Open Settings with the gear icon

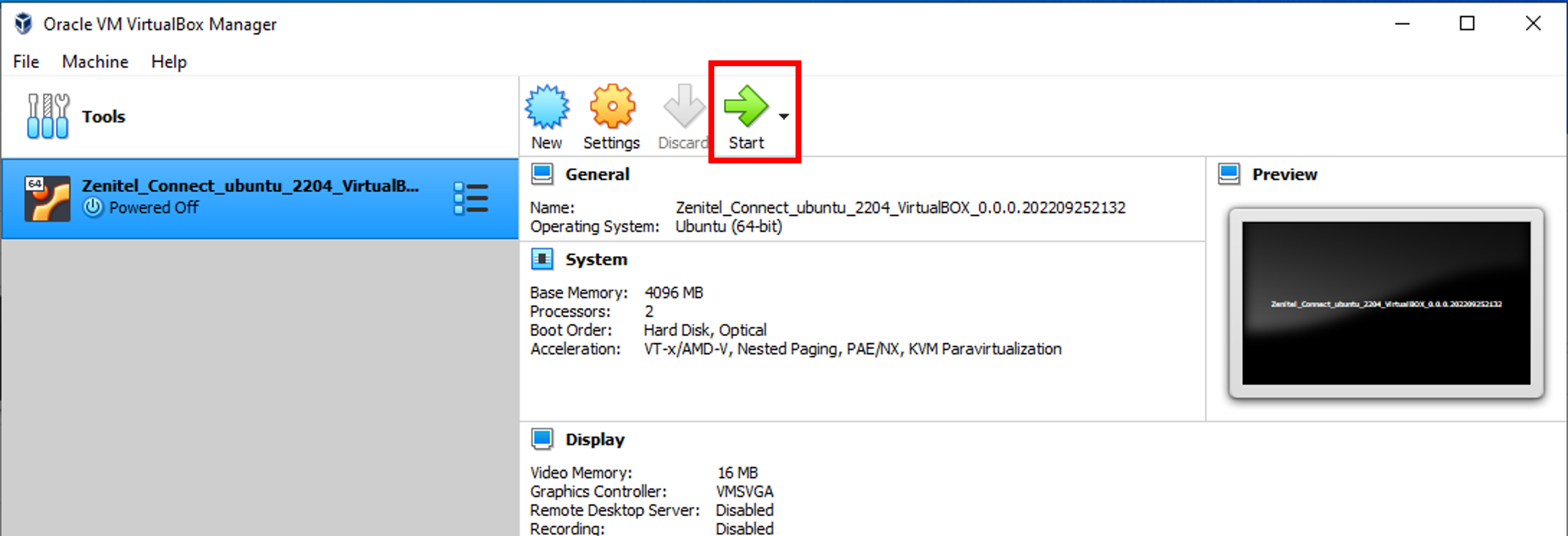(x=612, y=107)
